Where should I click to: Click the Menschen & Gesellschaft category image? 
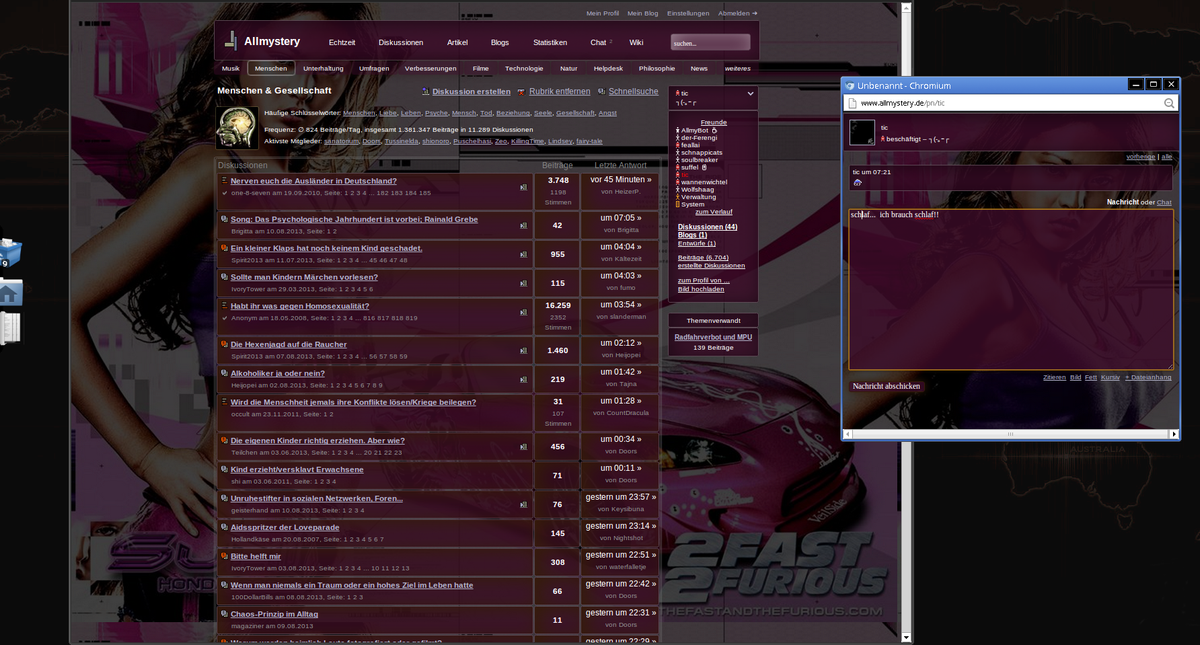[x=238, y=128]
